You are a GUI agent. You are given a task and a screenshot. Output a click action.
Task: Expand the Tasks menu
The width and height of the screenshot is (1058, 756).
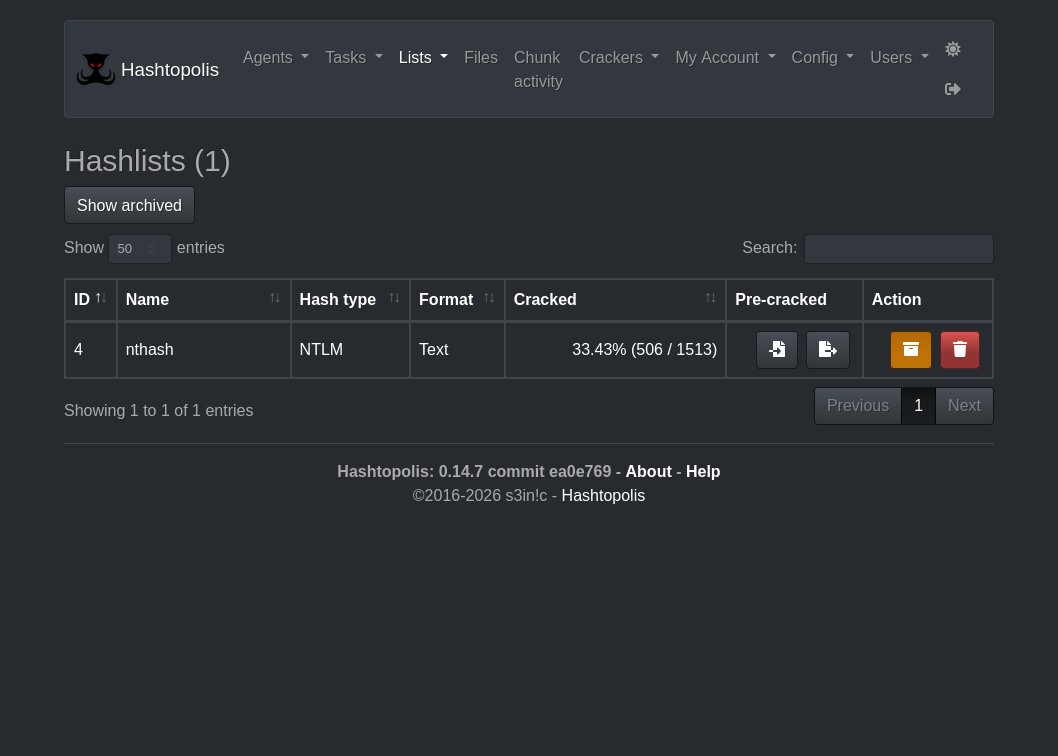353,57
